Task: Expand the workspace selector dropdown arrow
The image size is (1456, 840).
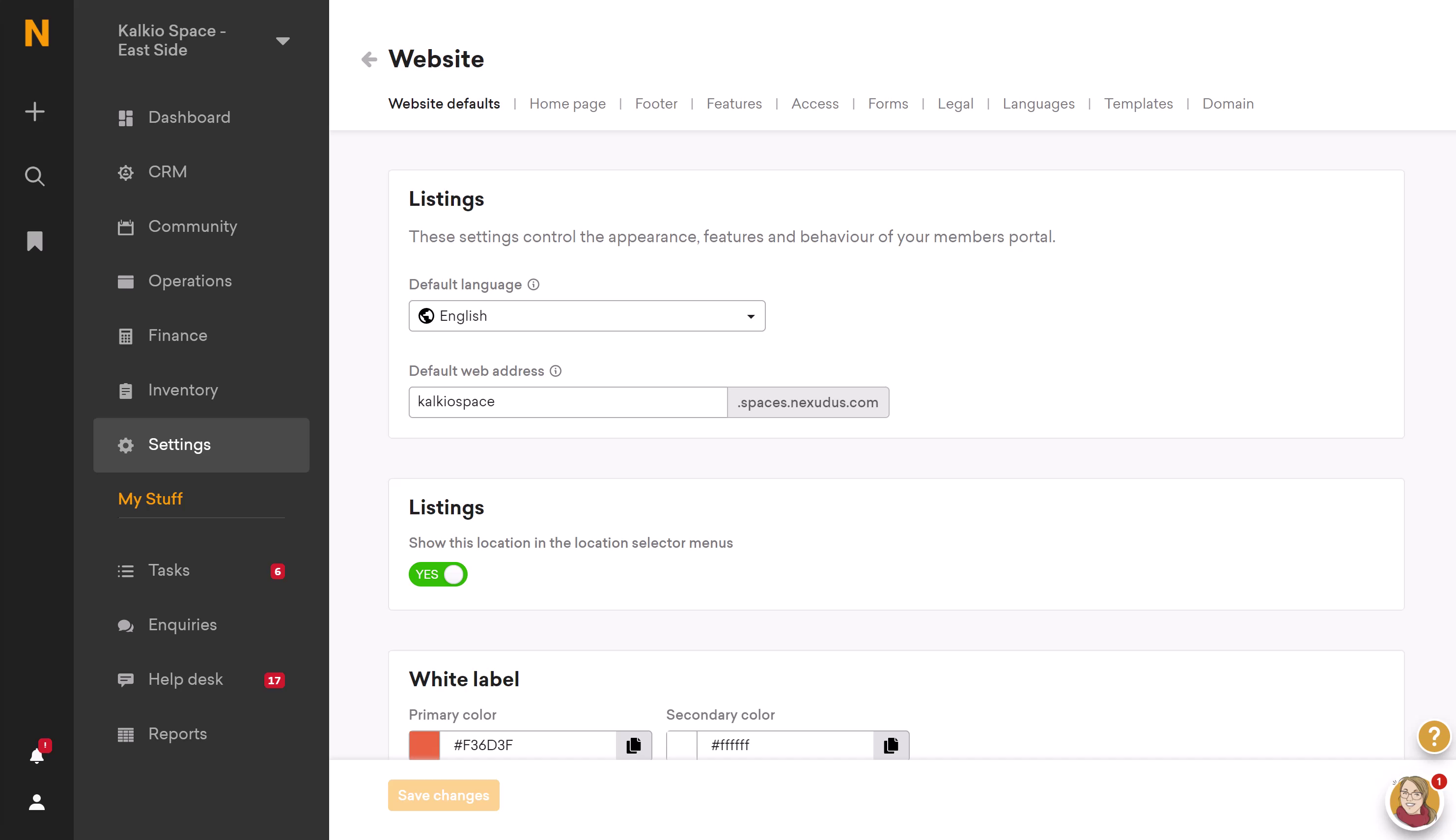Action: [284, 41]
